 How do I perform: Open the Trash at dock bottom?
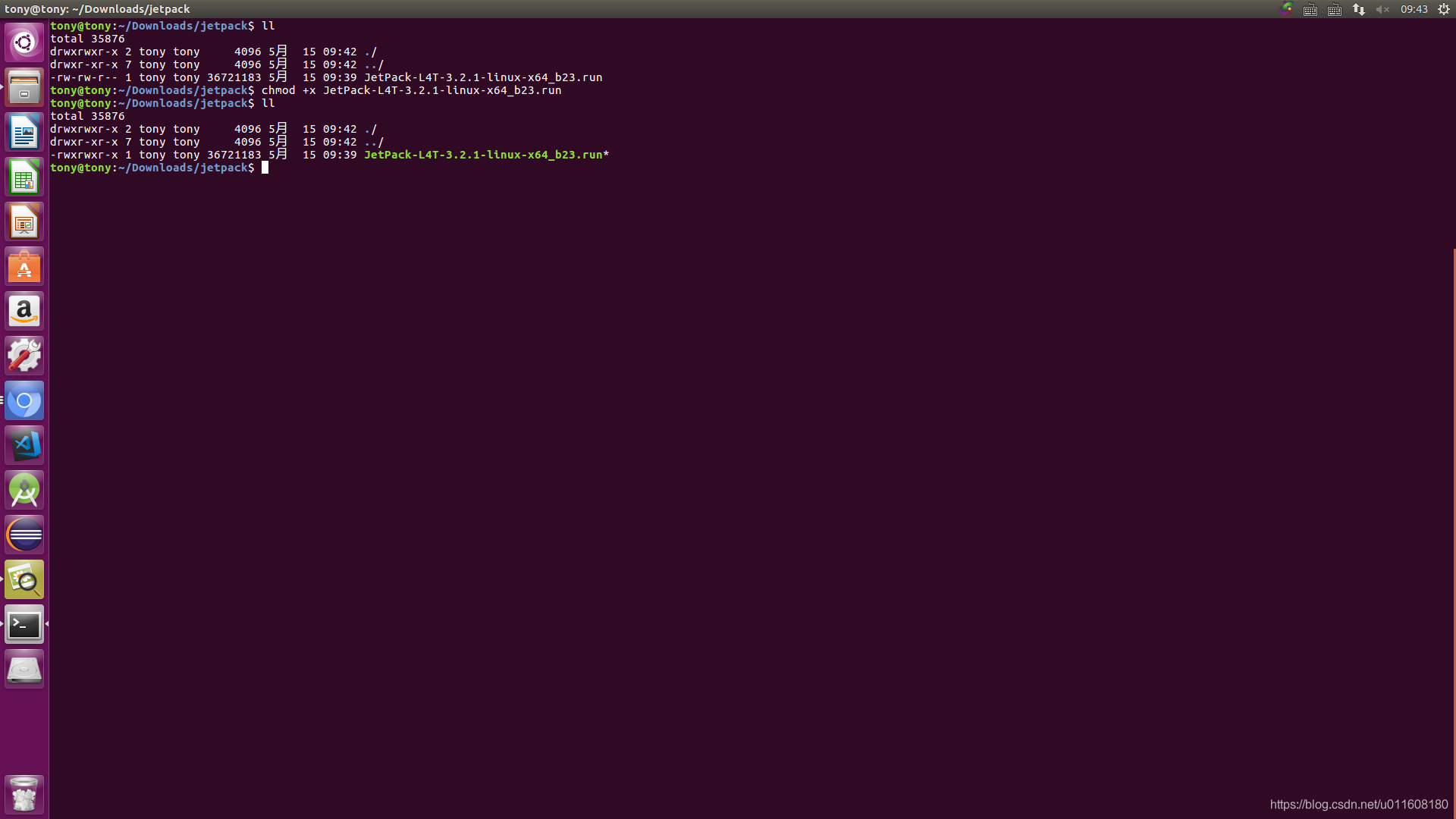[24, 794]
